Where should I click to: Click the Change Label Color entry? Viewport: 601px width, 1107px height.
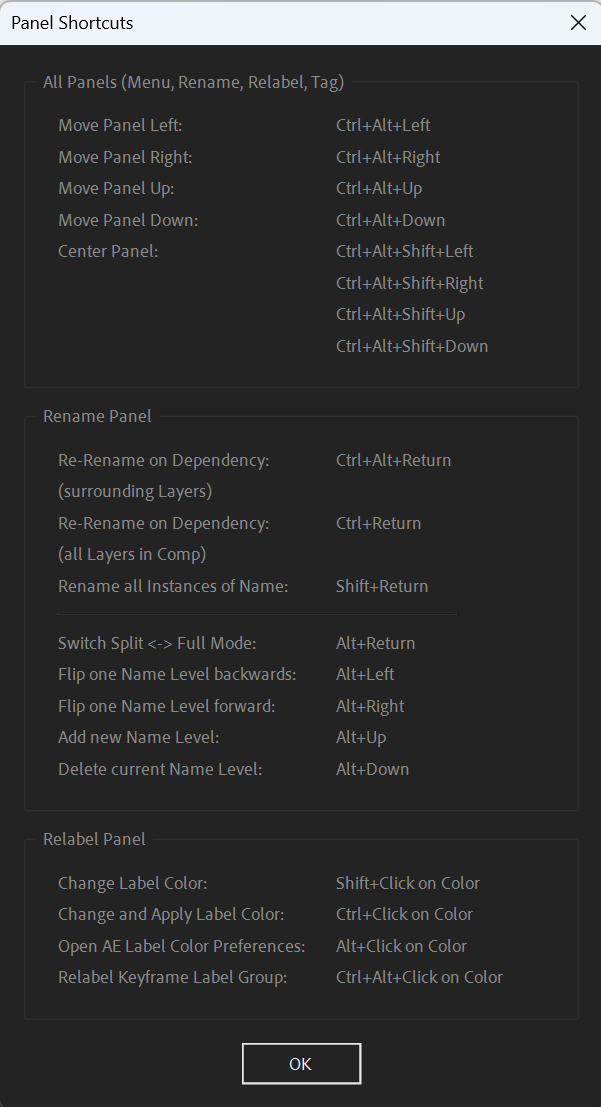click(x=133, y=883)
